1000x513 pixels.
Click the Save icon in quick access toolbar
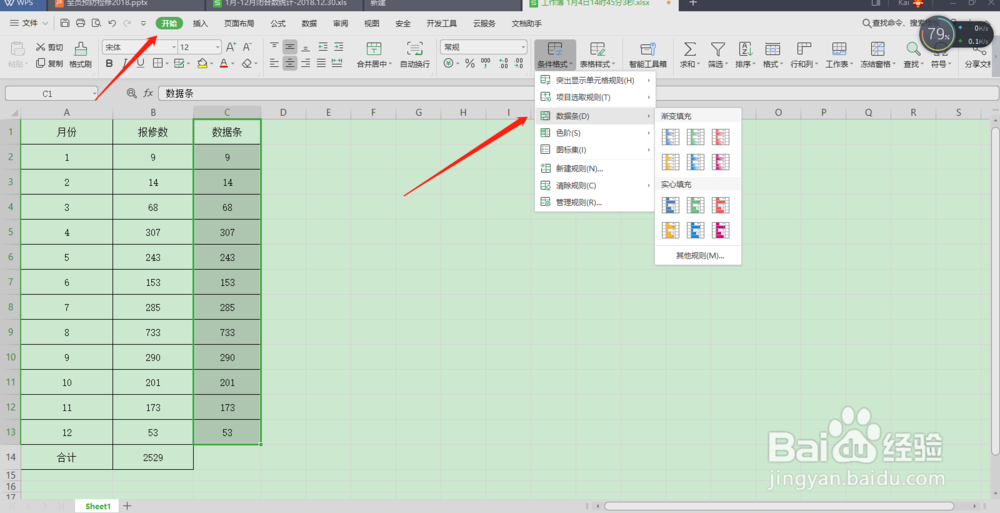click(x=65, y=24)
